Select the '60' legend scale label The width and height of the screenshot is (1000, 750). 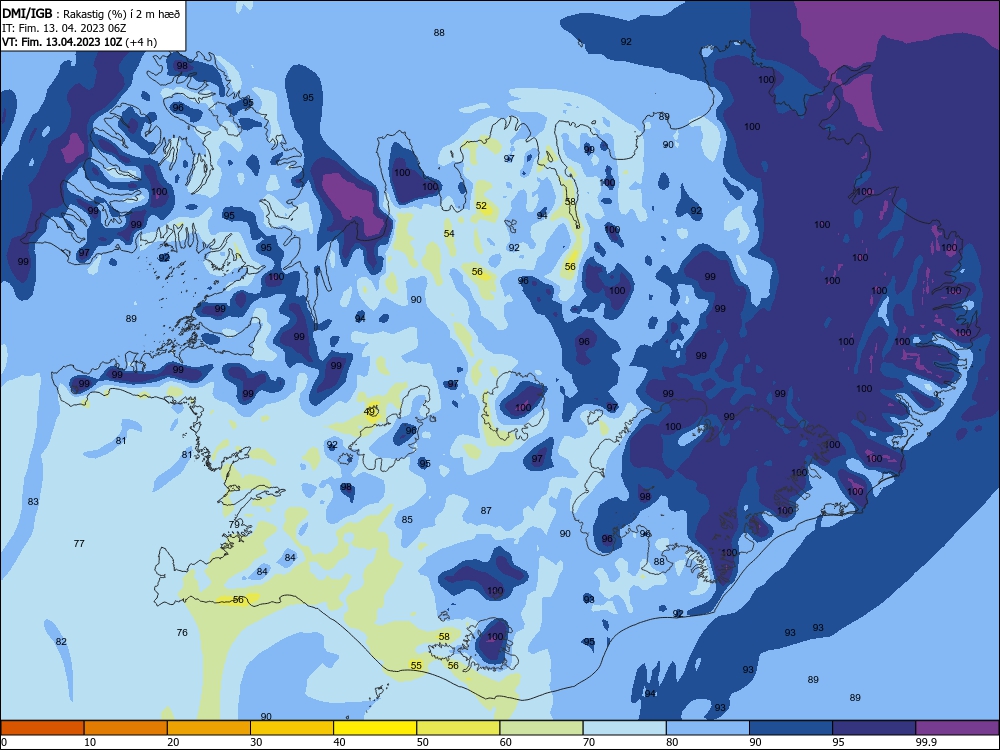506,742
